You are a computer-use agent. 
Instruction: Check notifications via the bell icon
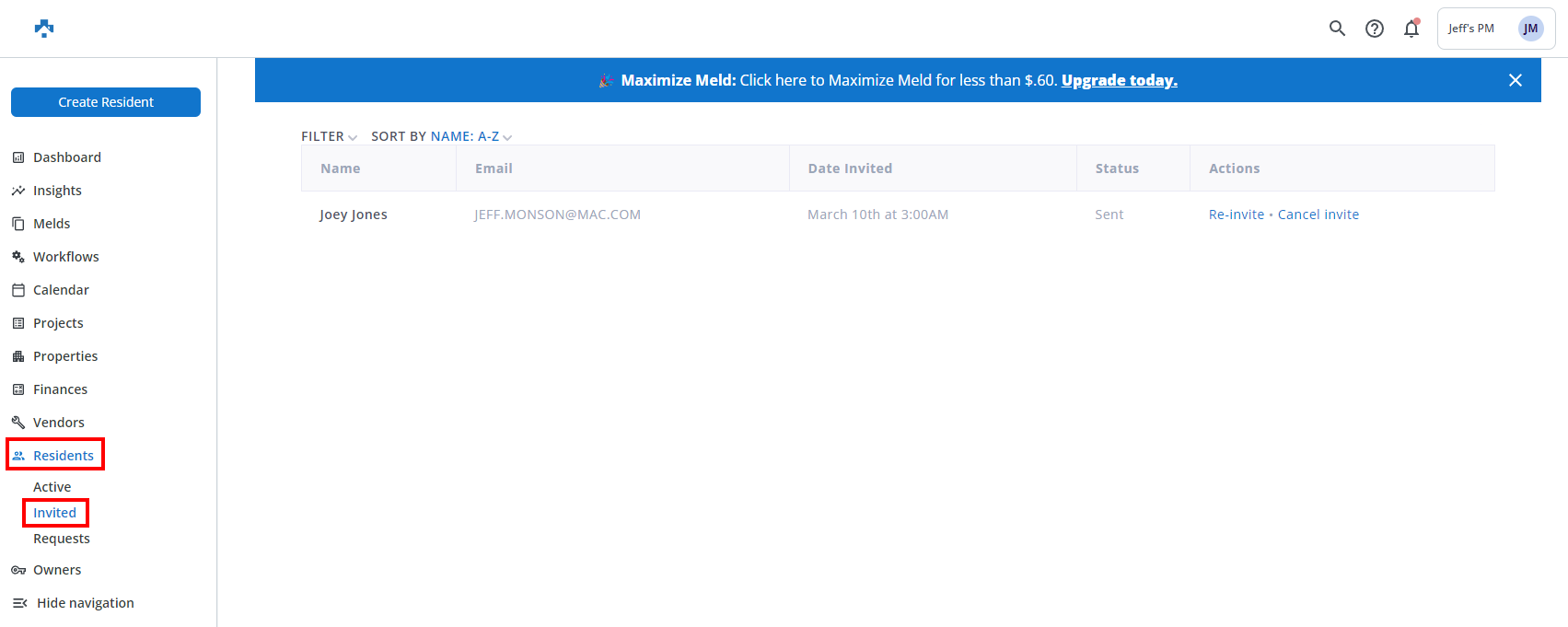(x=1411, y=29)
